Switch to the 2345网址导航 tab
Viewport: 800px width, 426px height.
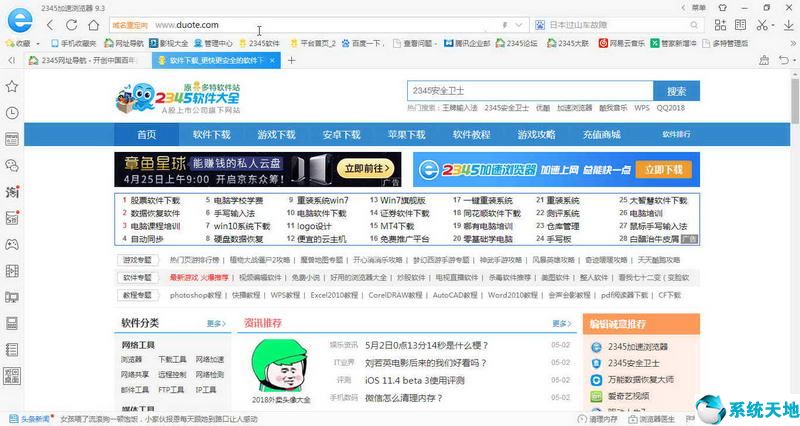88,60
